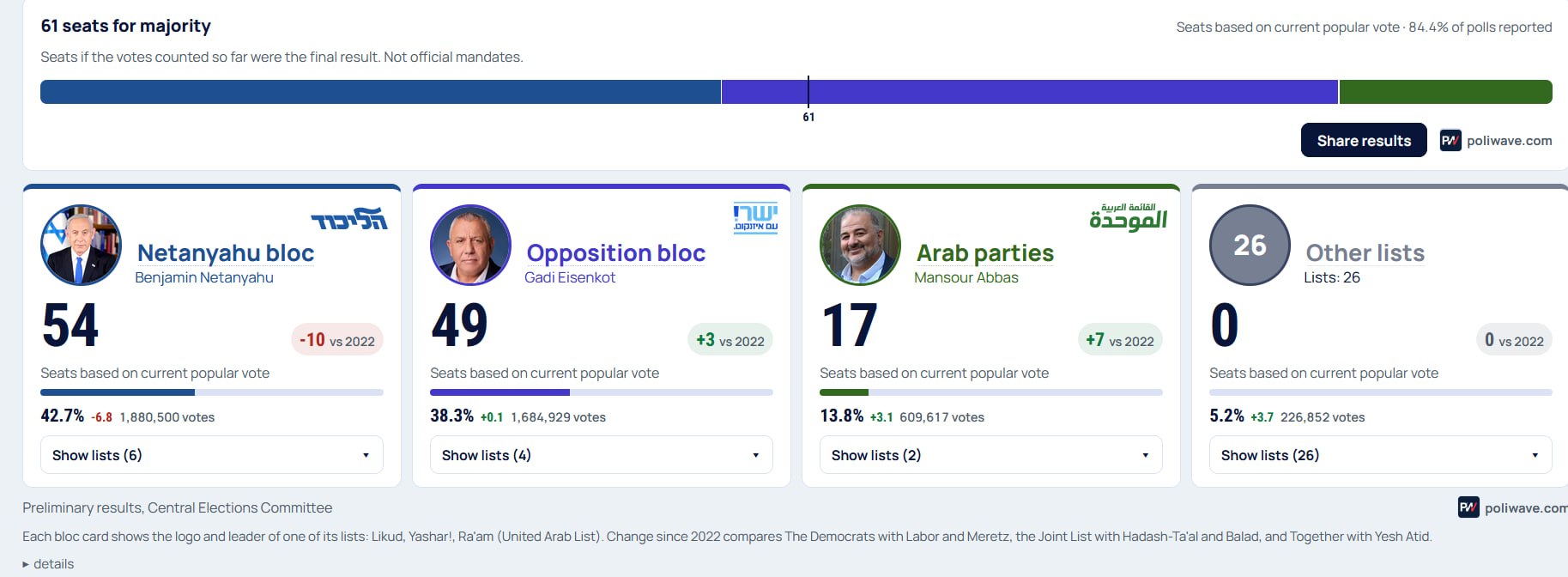The height and width of the screenshot is (577, 1568).
Task: Click the Likud party logo
Action: [348, 219]
